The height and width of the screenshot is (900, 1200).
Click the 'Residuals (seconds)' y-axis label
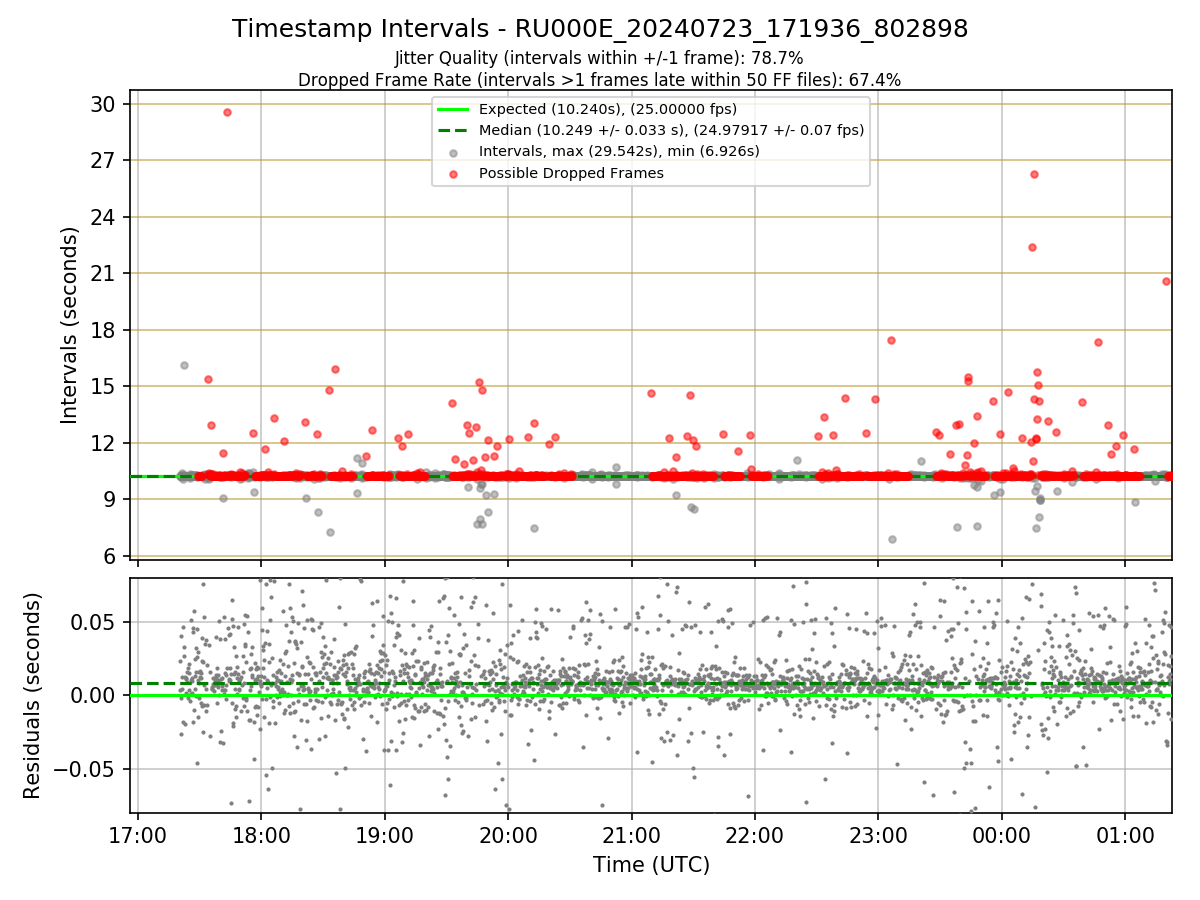click(32, 695)
